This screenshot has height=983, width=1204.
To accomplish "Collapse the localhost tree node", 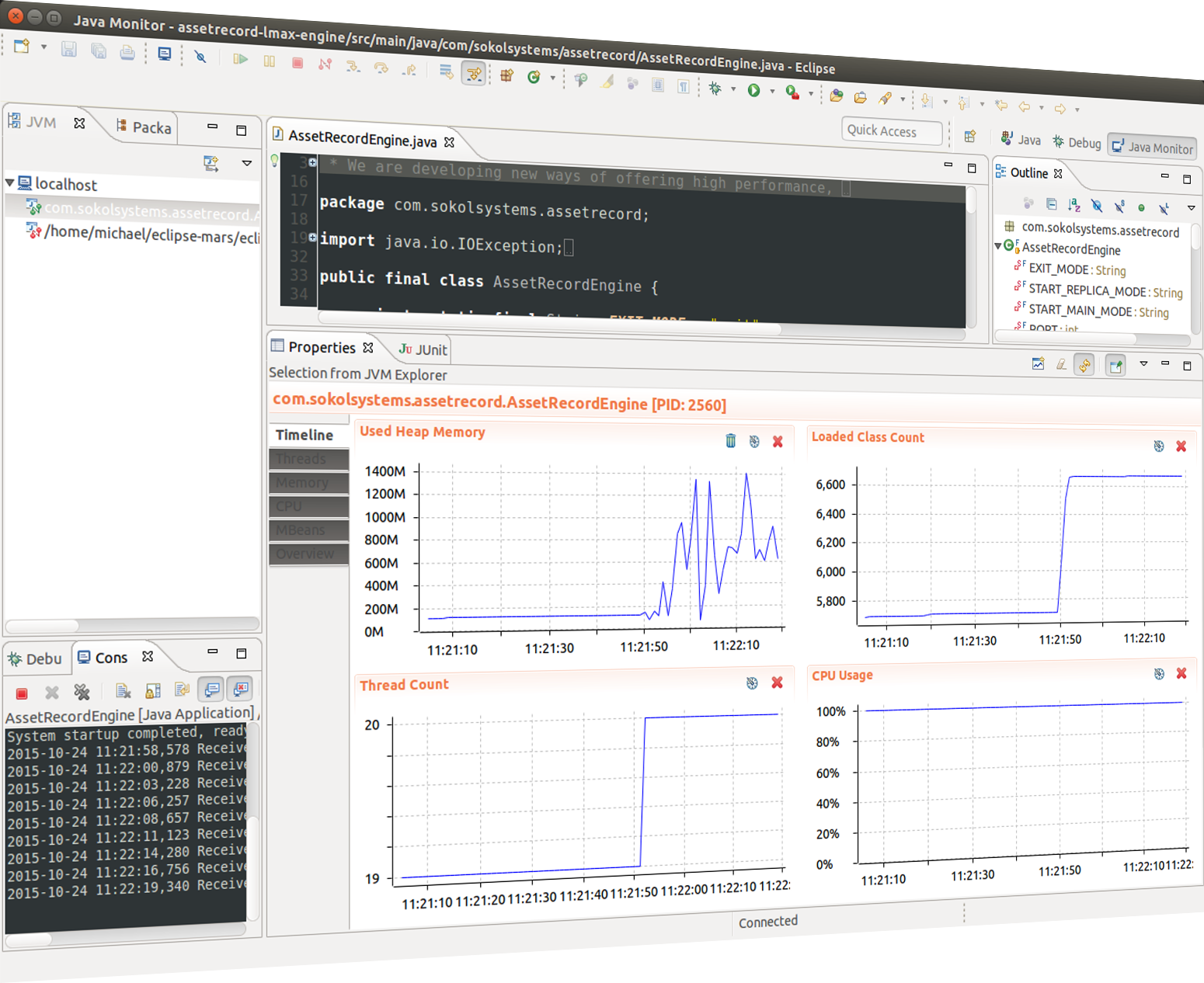I will 10,182.
